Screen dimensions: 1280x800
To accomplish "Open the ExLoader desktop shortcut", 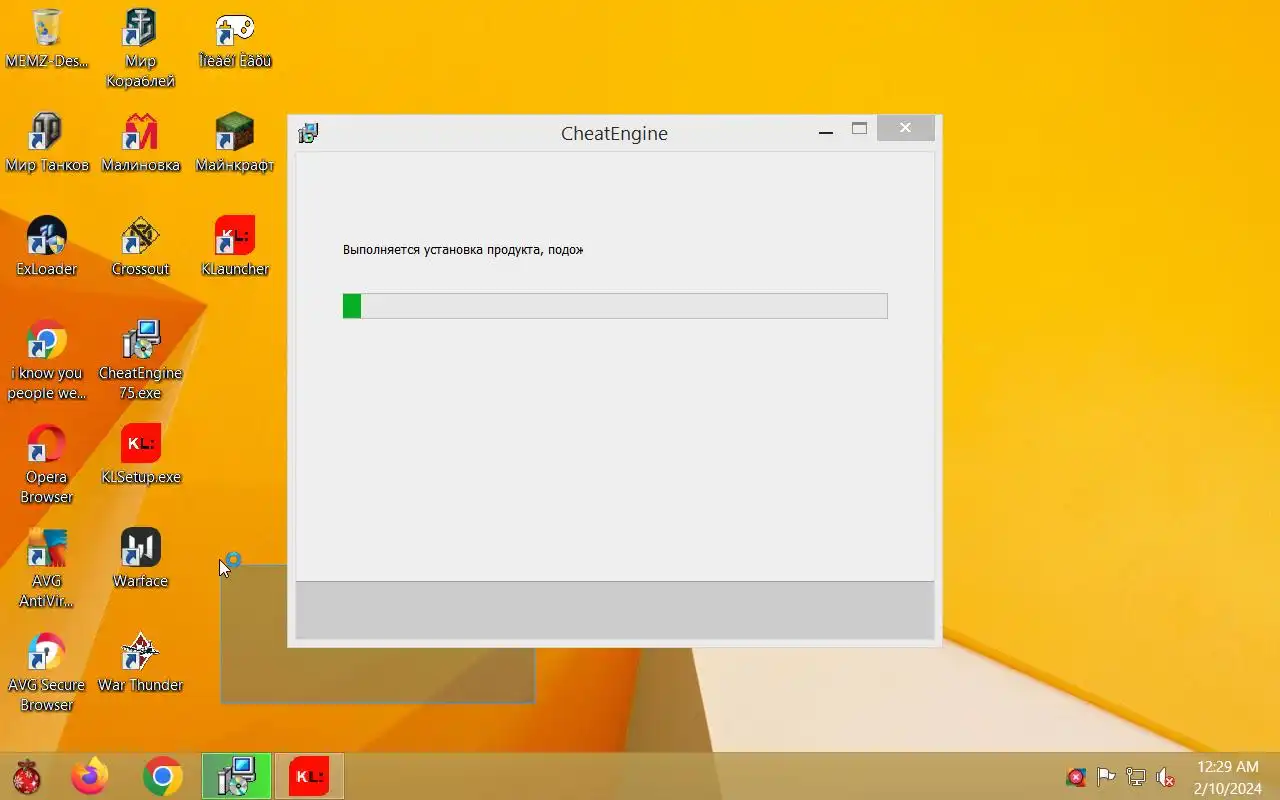I will click(x=46, y=246).
